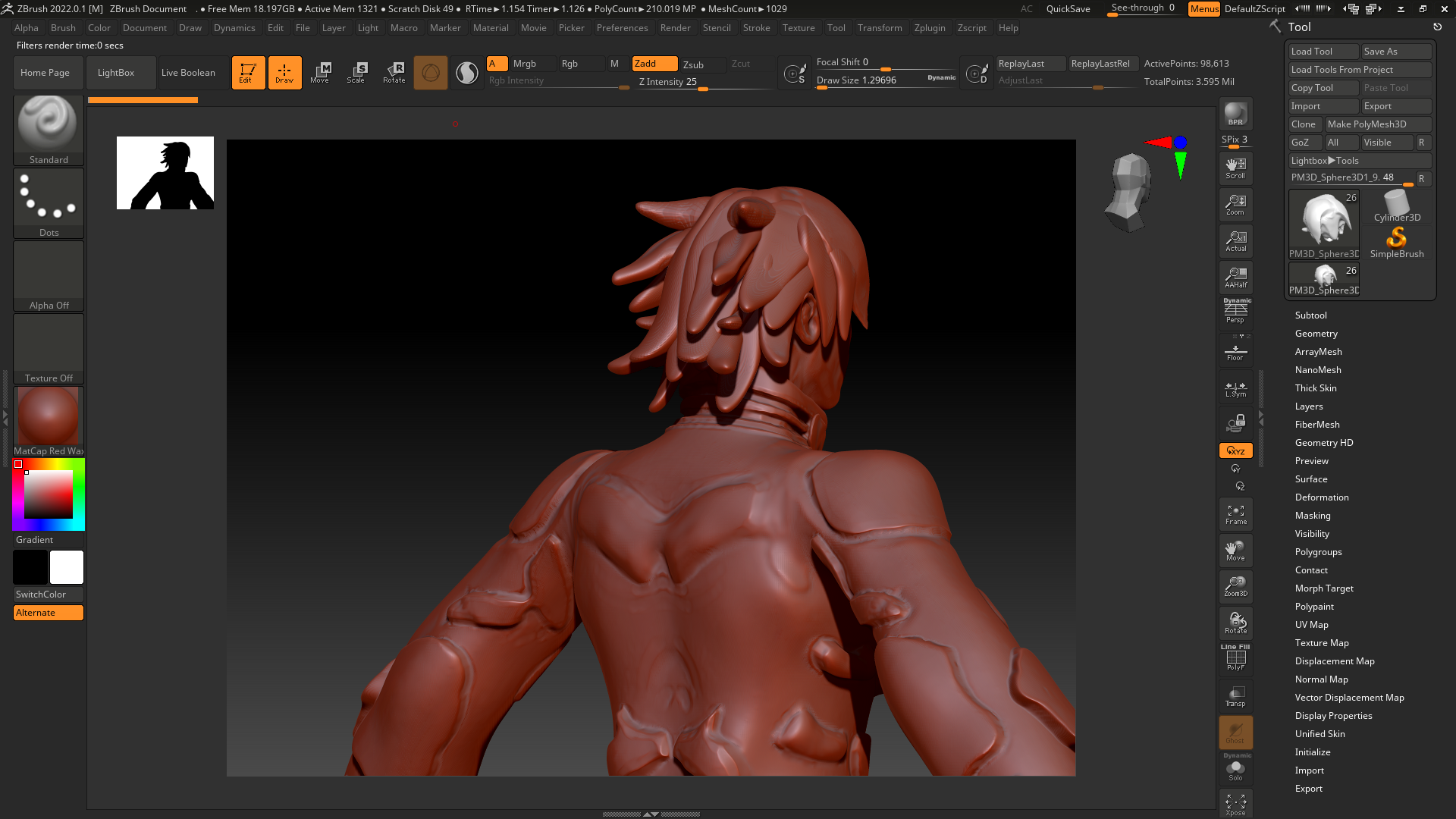Viewport: 1456px width, 819px height.
Task: Click the Zoom3D navigation icon
Action: pyautogui.click(x=1235, y=586)
